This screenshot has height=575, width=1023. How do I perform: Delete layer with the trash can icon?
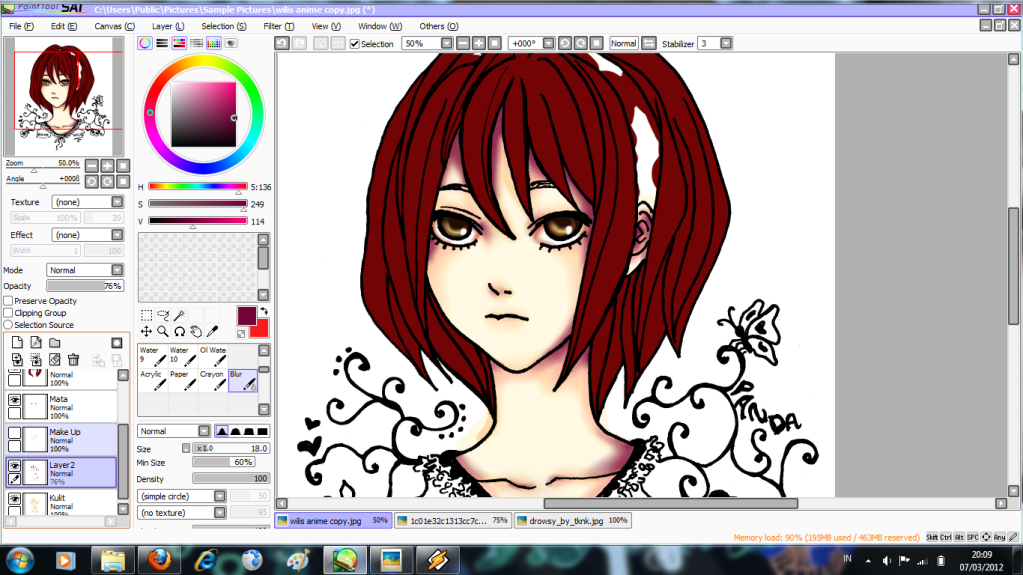click(73, 360)
